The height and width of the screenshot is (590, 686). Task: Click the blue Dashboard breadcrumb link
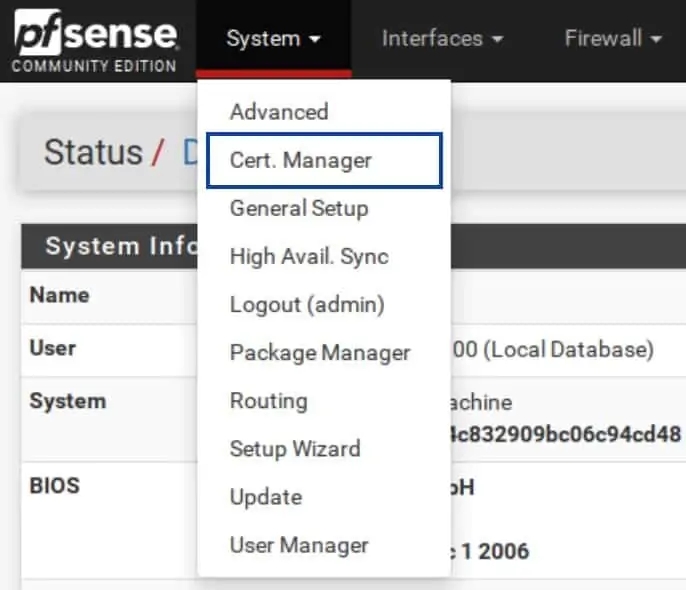pyautogui.click(x=190, y=152)
